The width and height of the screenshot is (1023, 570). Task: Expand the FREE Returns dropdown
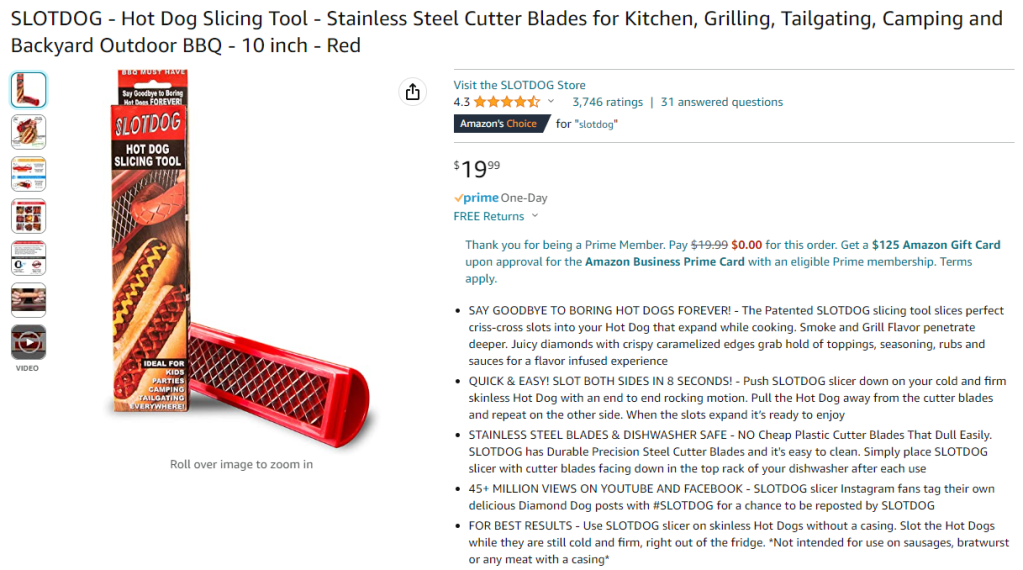coord(535,216)
